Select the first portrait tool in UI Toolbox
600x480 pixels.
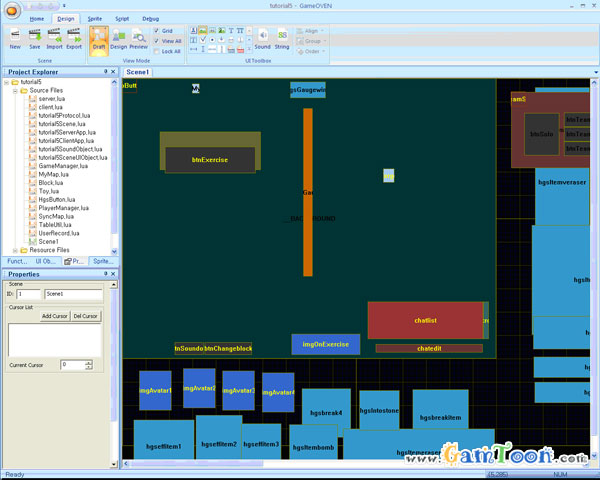point(194,30)
